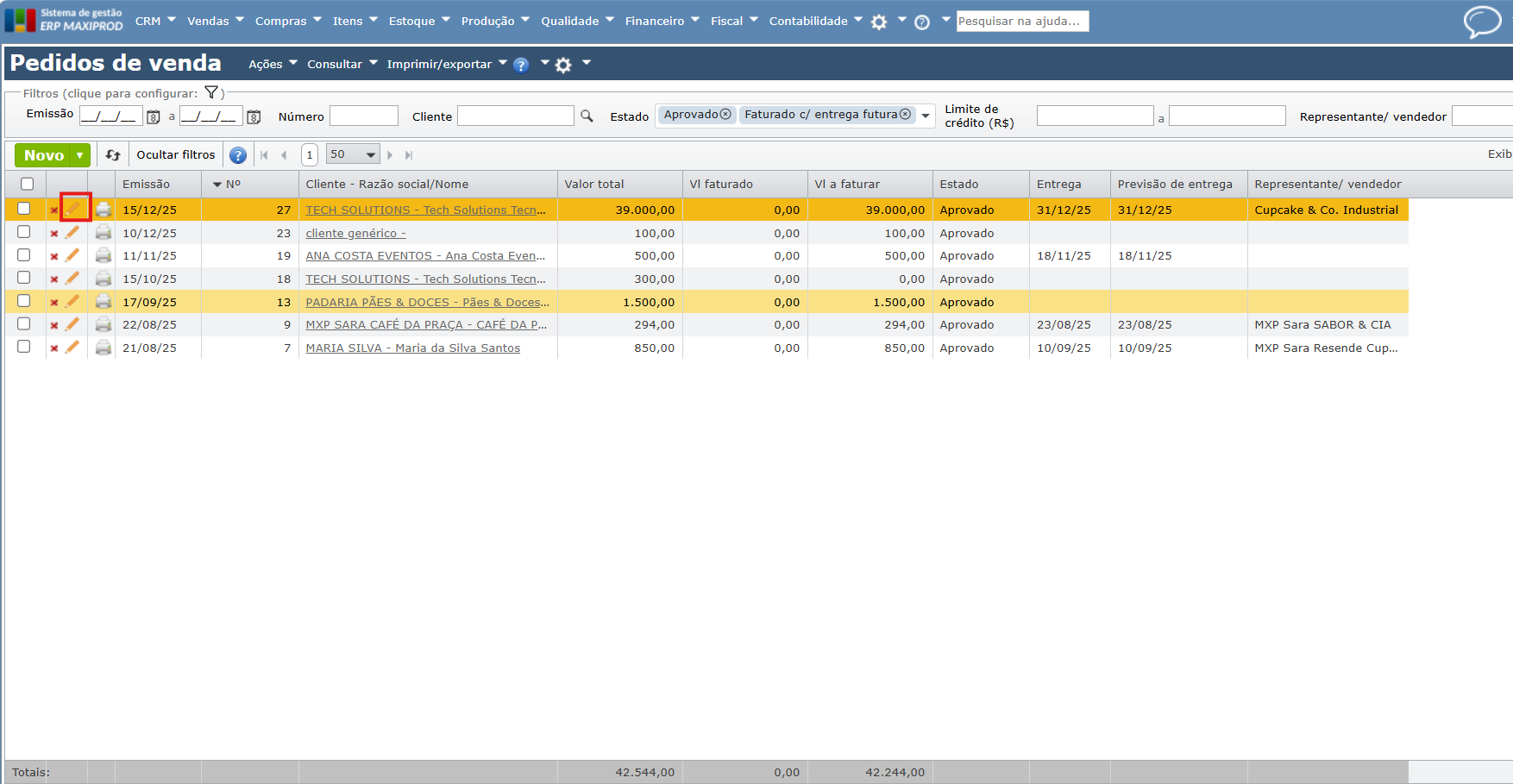Open the Pedidos de venda gear settings
The width and height of the screenshot is (1513, 784).
click(563, 65)
